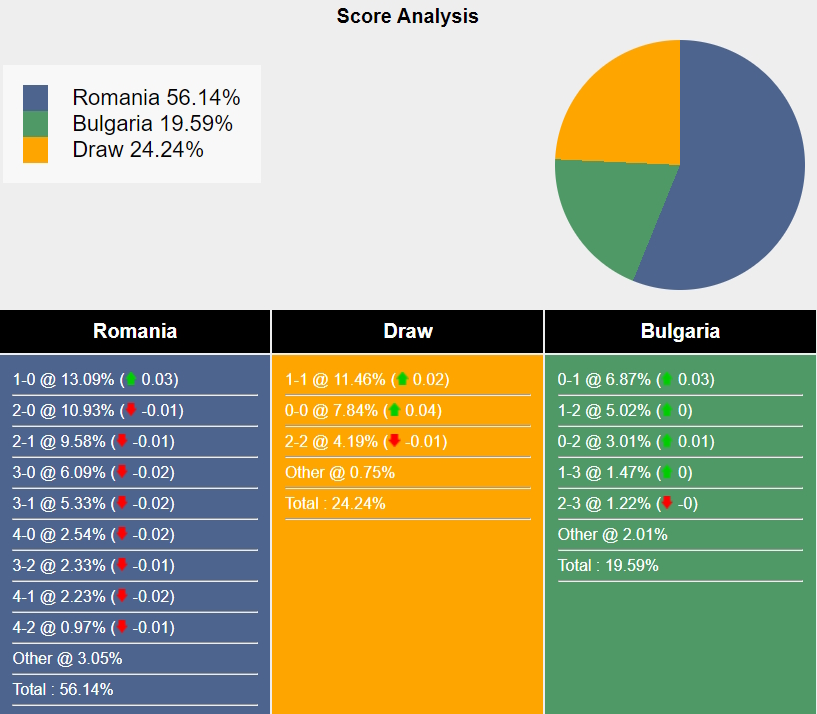Click the orange Draw legend swatch
This screenshot has height=714, width=817.
(x=36, y=150)
